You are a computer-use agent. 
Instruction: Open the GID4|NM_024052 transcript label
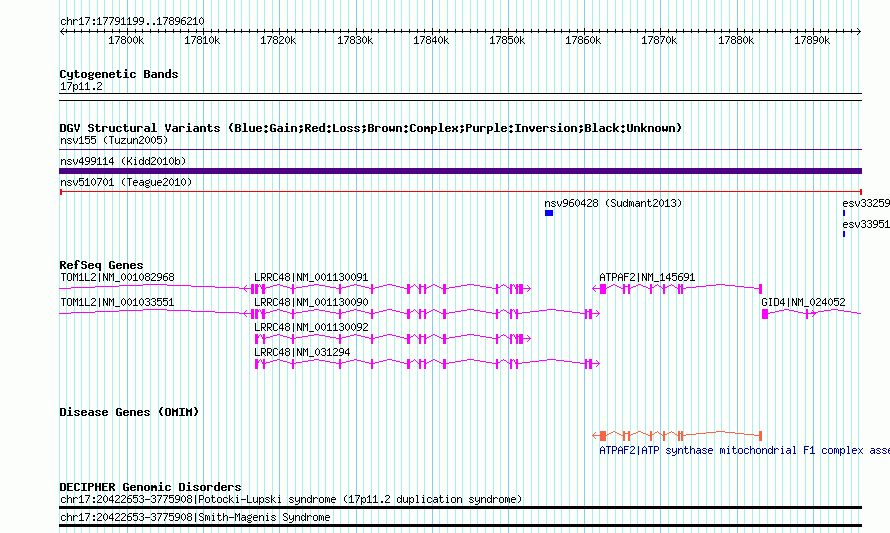[803, 303]
